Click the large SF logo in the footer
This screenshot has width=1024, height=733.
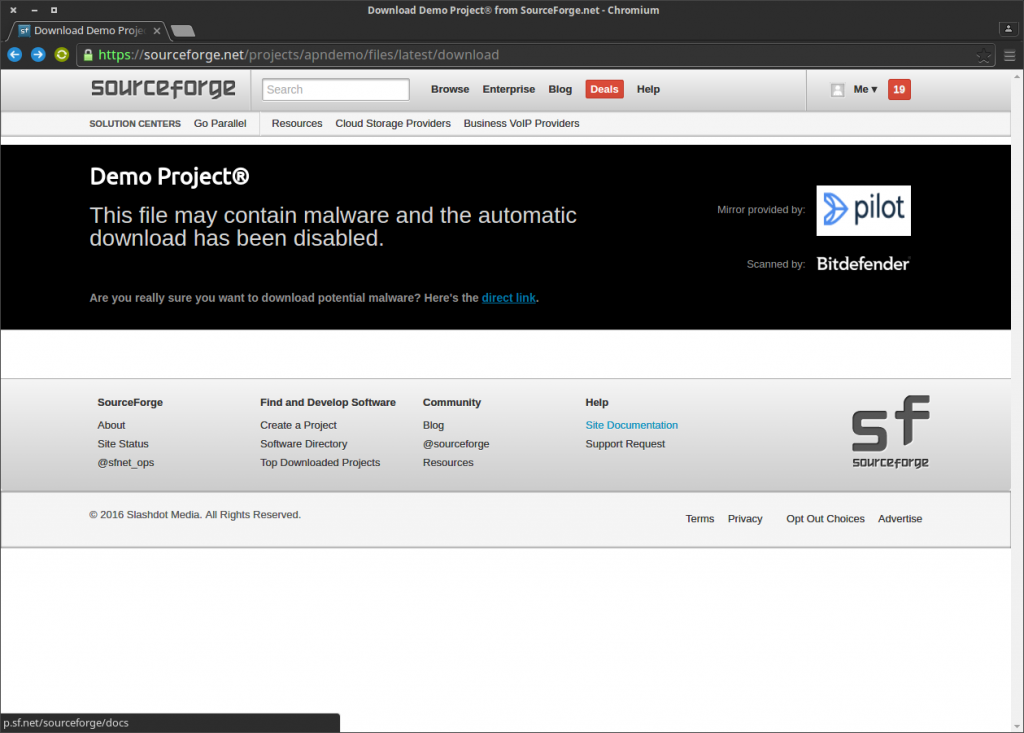pos(890,432)
